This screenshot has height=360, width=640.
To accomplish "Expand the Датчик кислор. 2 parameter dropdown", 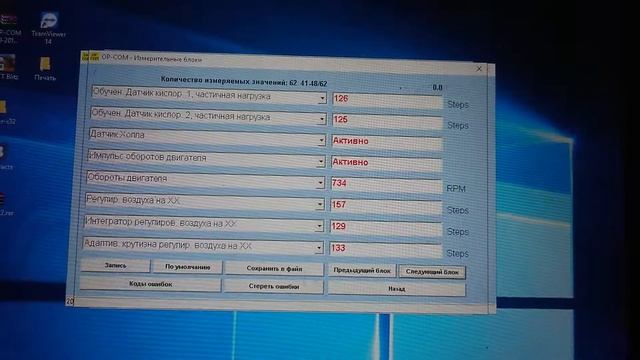I will [x=322, y=119].
